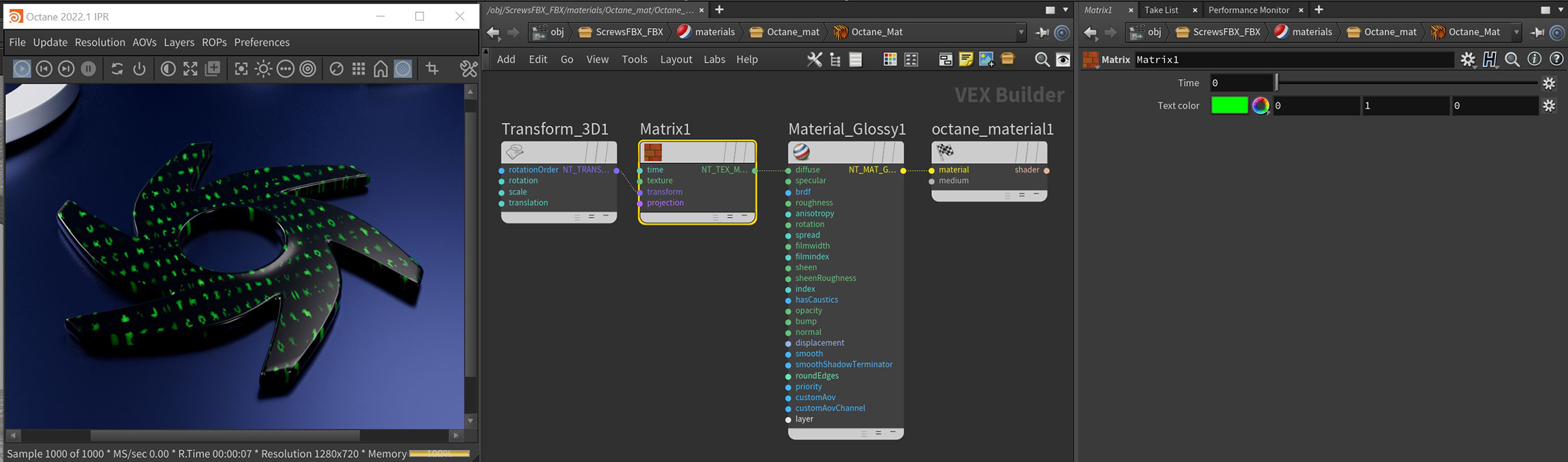Click the magnifier search icon in network editor

1041,59
